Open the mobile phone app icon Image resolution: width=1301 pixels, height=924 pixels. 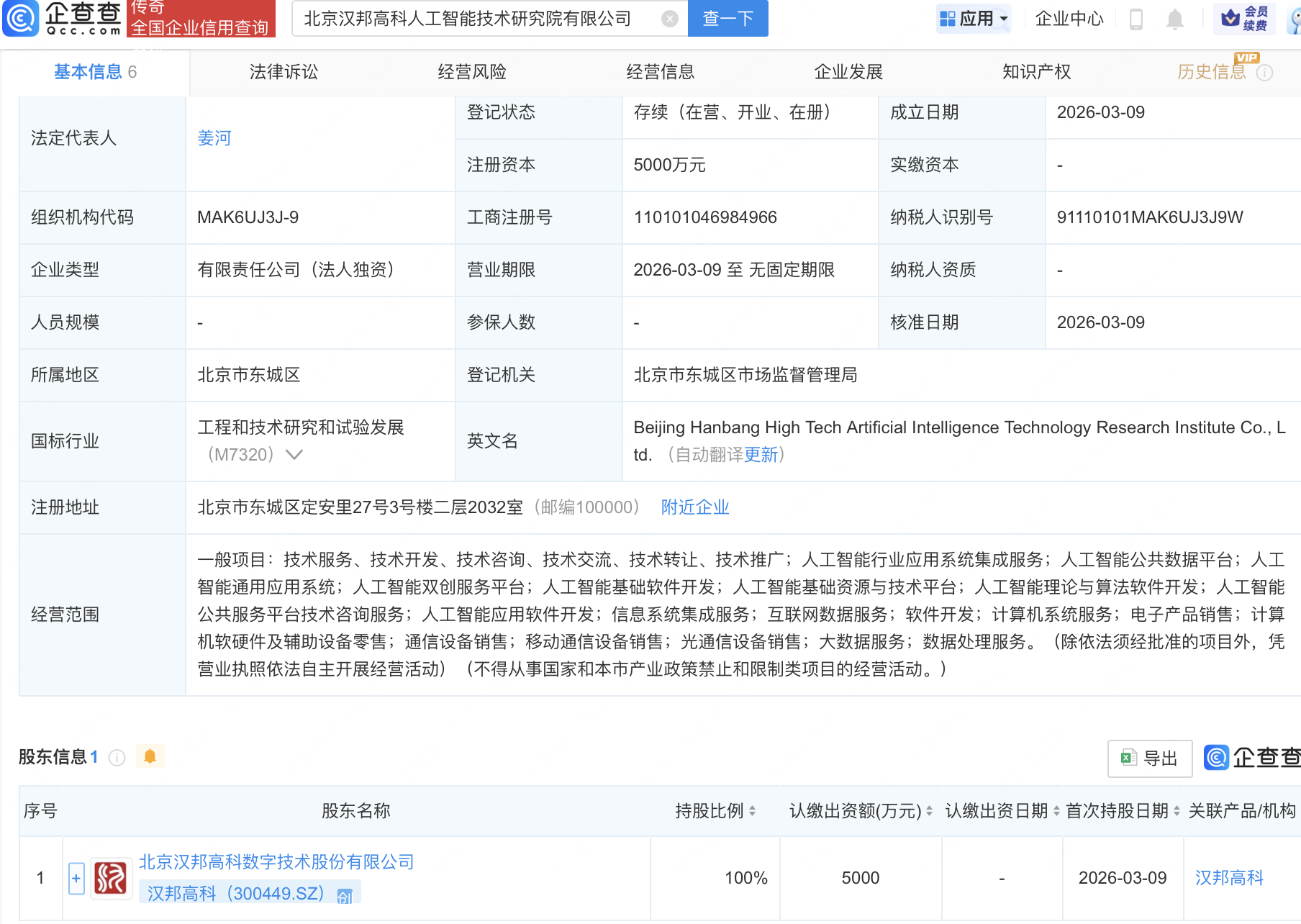[x=1136, y=19]
